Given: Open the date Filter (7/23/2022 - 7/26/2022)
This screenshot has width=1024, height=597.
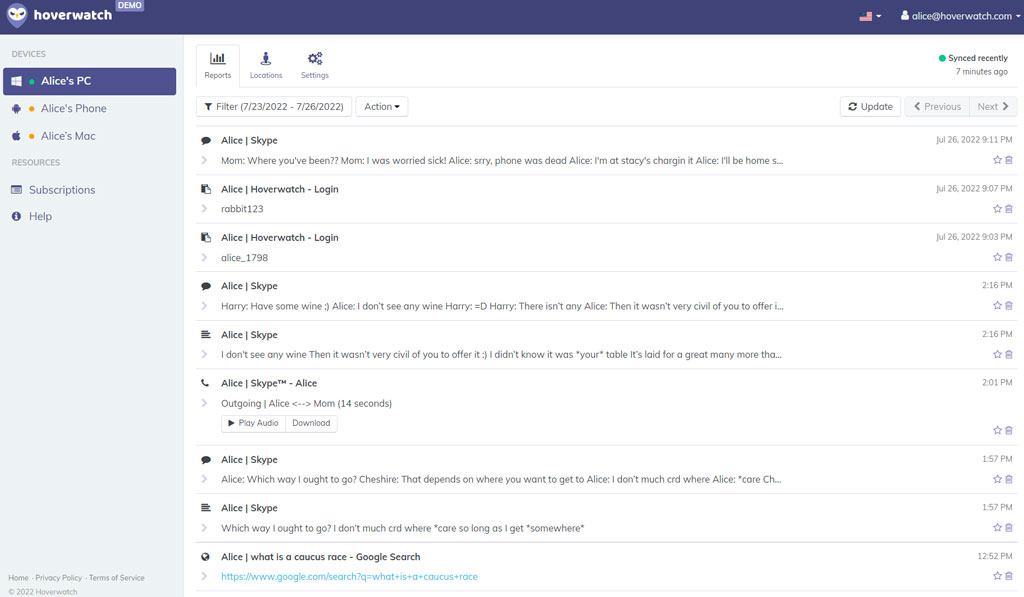Looking at the screenshot, I should (274, 106).
